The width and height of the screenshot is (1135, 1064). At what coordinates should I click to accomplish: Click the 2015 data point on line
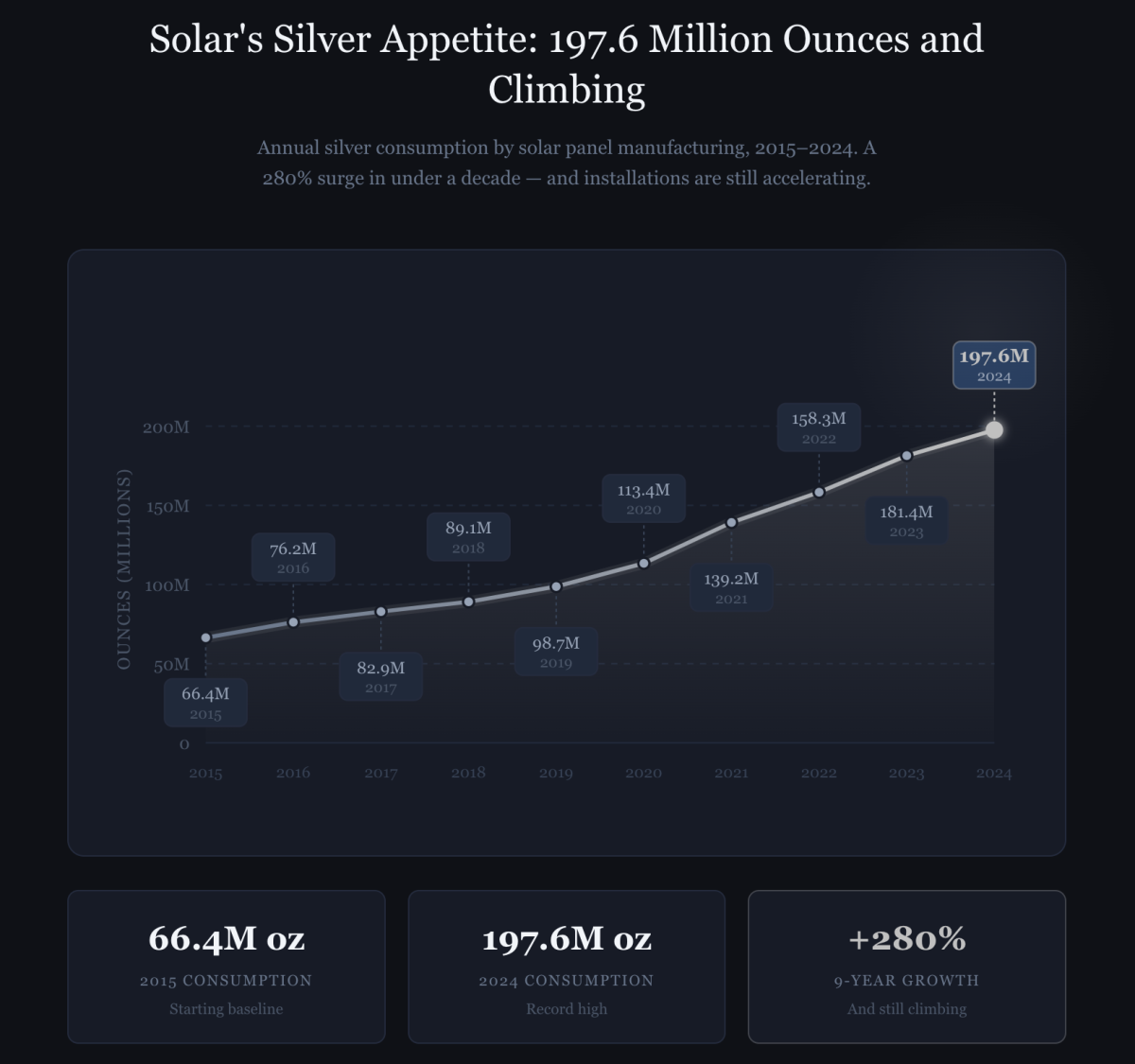point(206,637)
